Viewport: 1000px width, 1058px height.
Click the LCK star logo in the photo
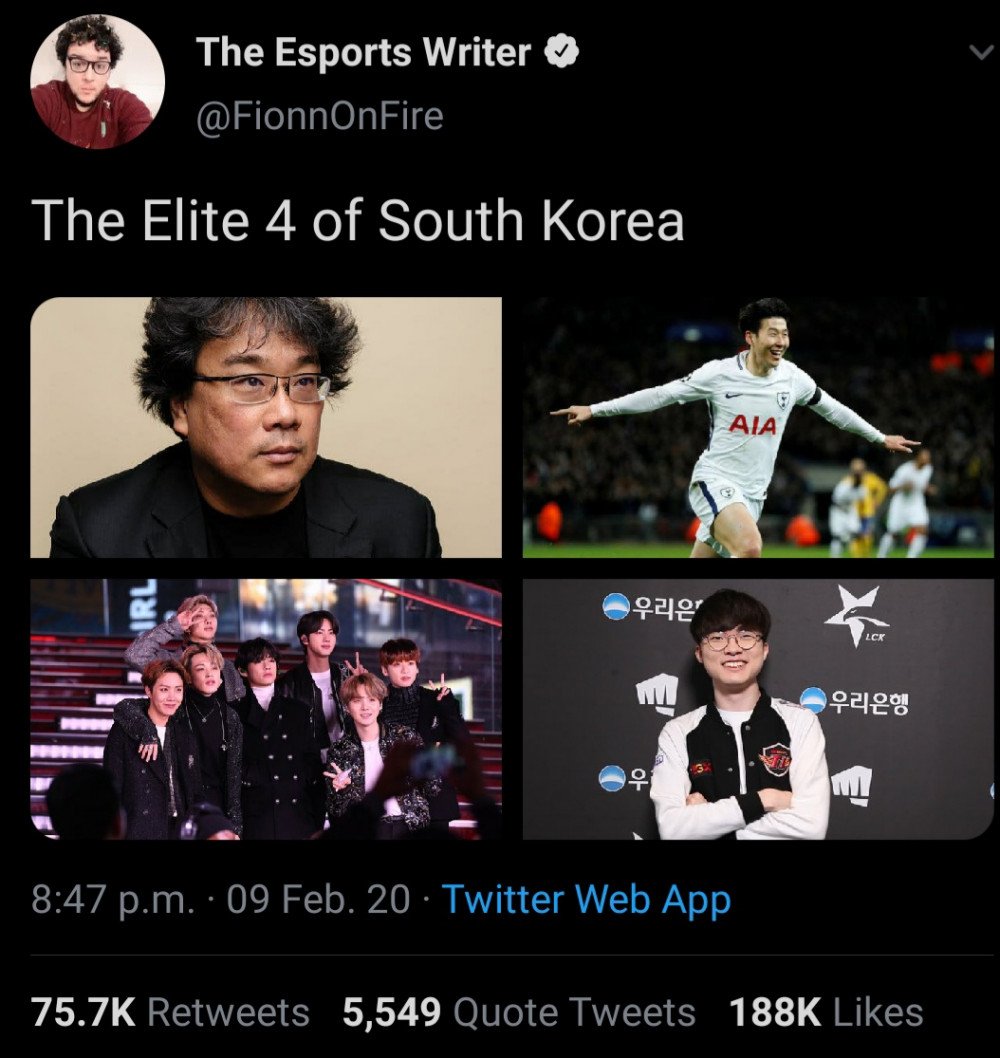coord(856,614)
